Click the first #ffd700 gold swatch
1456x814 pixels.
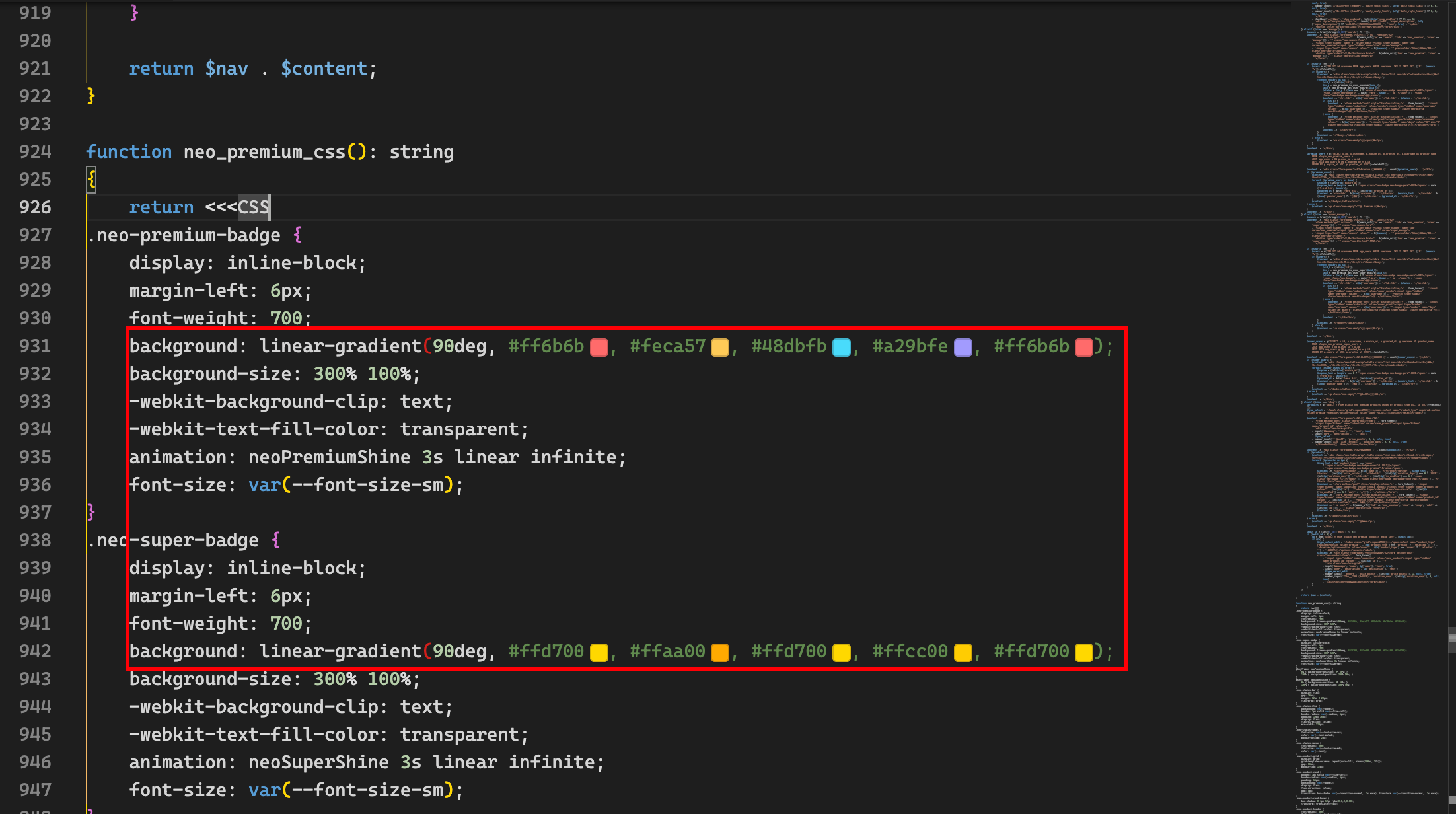[599, 652]
